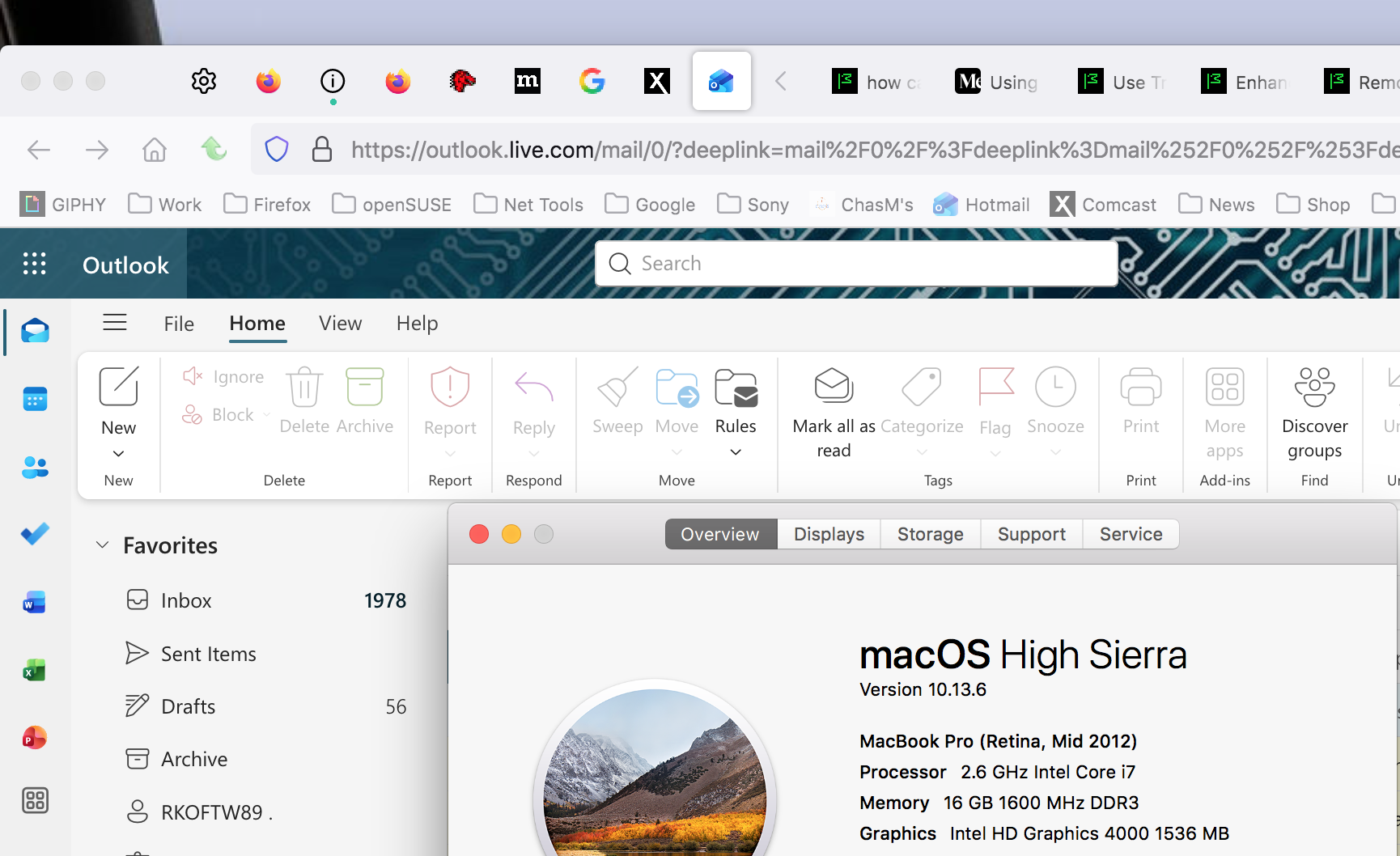Screen dimensions: 1400x856
Task: Open the Outlook app launcher grid
Action: pyautogui.click(x=34, y=264)
